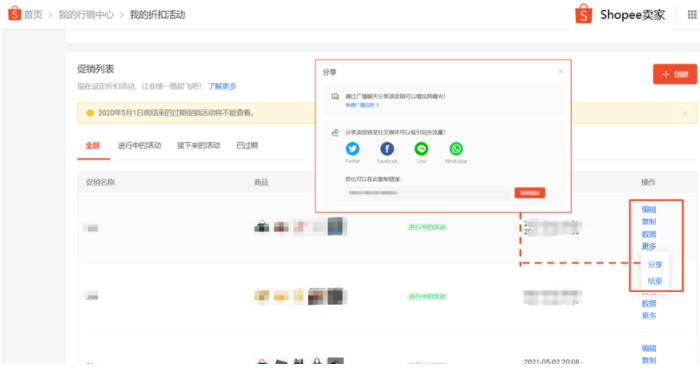Share promotion via Line icon
The image size is (700, 371).
click(421, 149)
